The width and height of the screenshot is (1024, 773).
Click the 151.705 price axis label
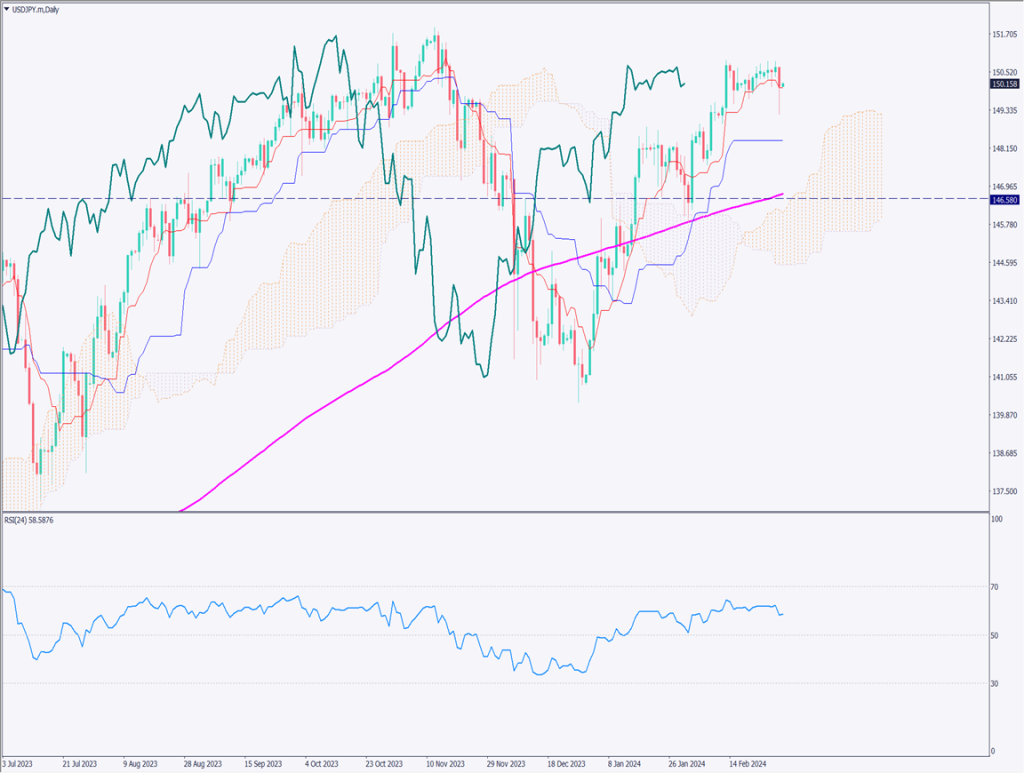(1003, 35)
